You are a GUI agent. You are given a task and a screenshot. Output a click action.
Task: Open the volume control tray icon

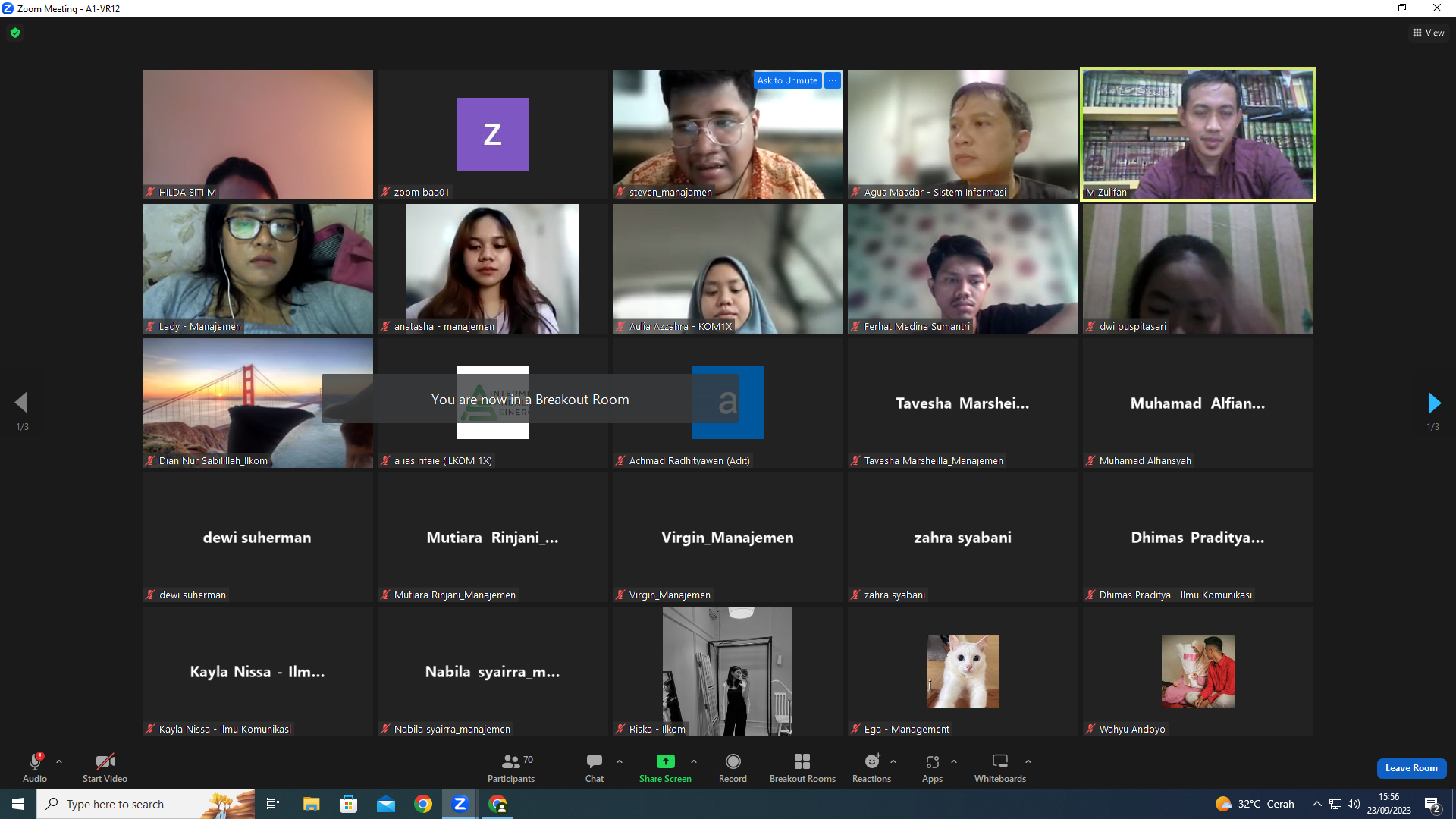[x=1354, y=804]
